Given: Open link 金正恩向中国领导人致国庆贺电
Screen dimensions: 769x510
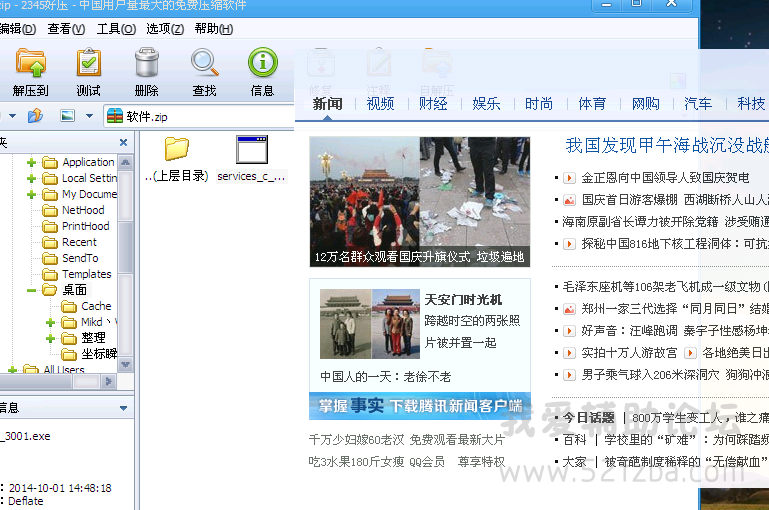Looking at the screenshot, I should 666,178.
